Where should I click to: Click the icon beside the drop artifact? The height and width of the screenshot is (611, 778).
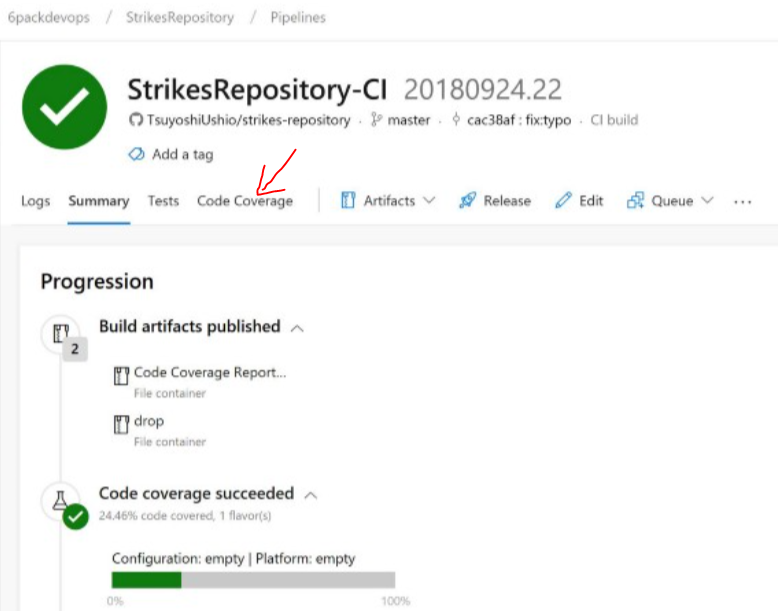click(x=121, y=424)
